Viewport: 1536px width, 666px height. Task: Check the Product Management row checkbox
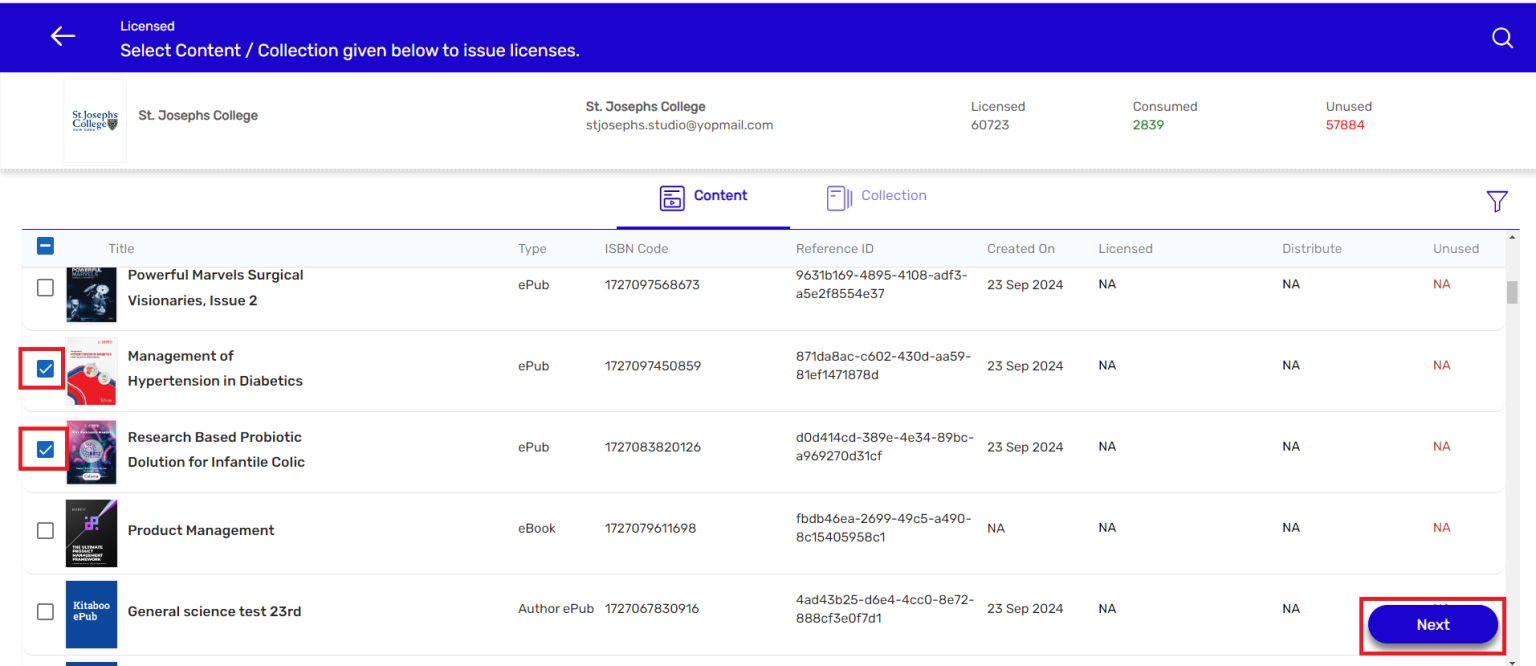point(45,531)
